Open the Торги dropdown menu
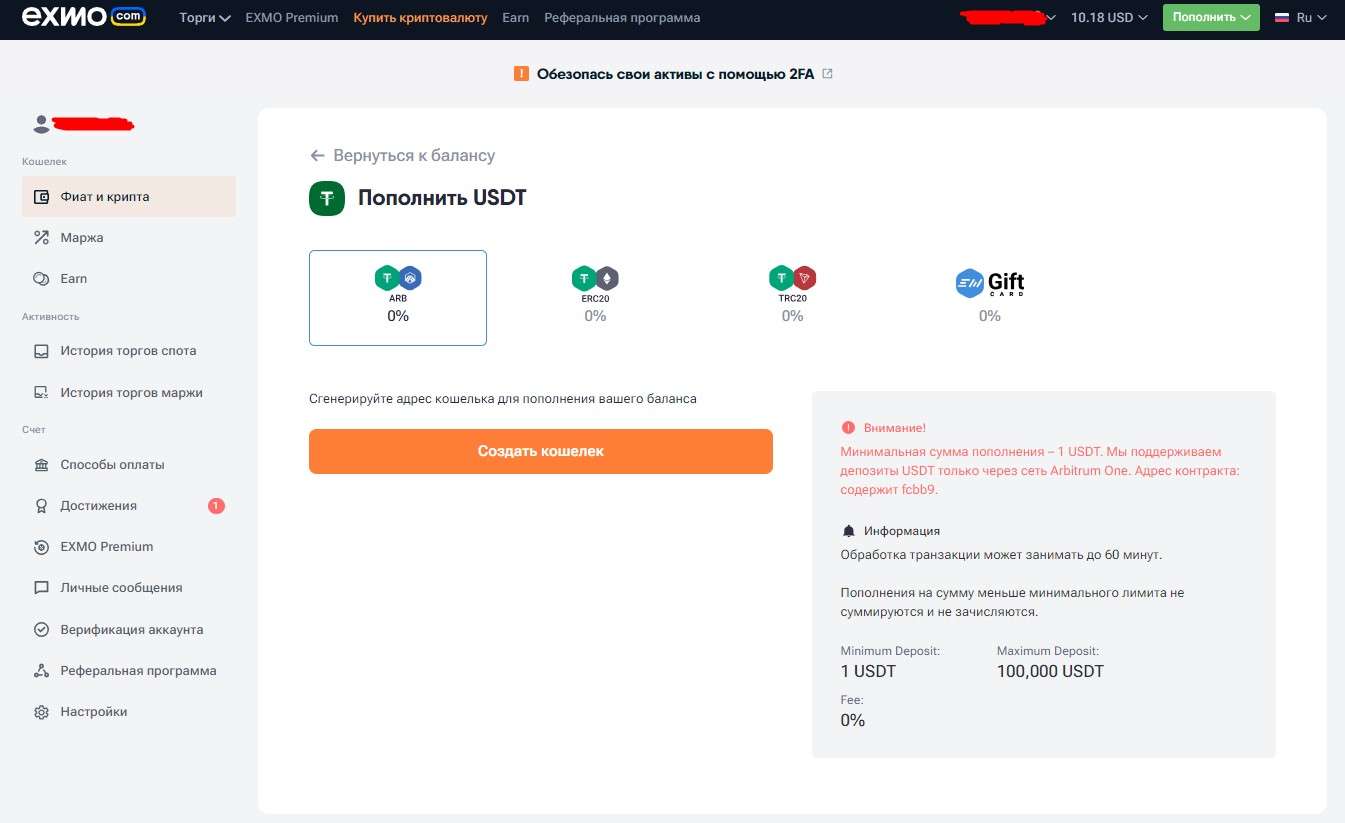The height and width of the screenshot is (823, 1345). click(205, 18)
